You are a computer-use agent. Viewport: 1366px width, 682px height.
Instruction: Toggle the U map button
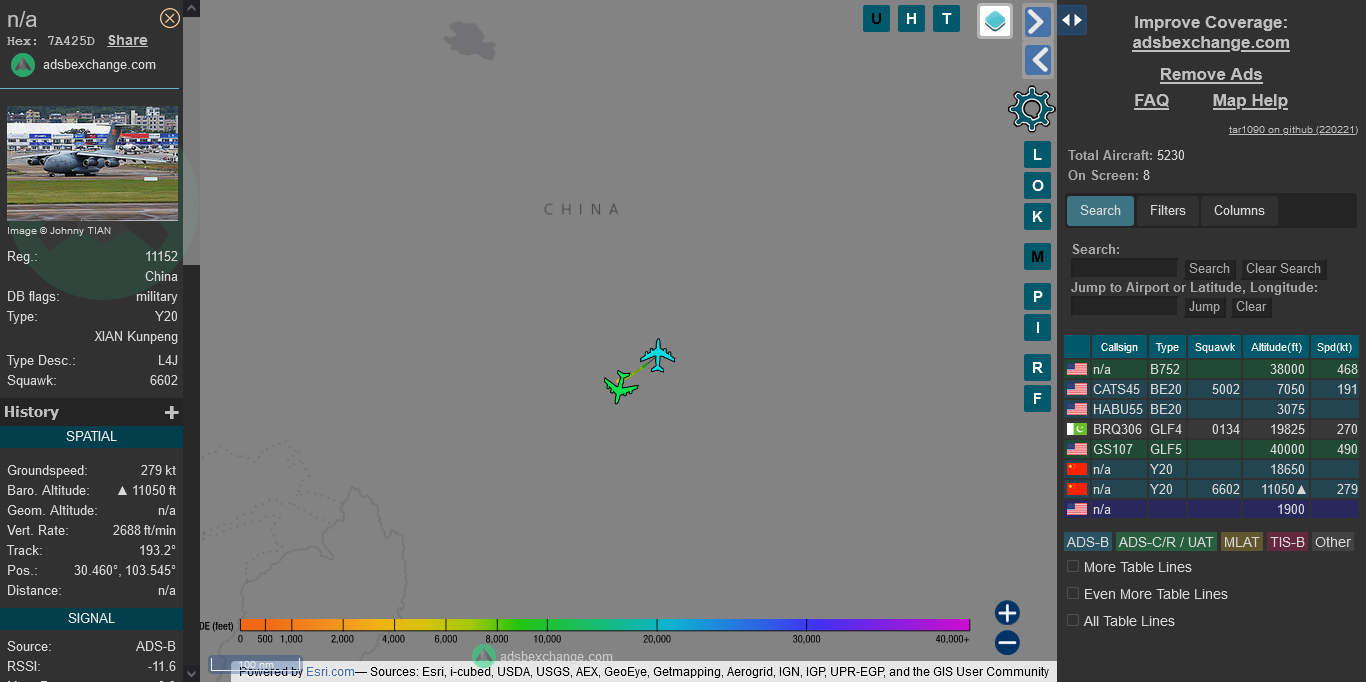click(876, 18)
